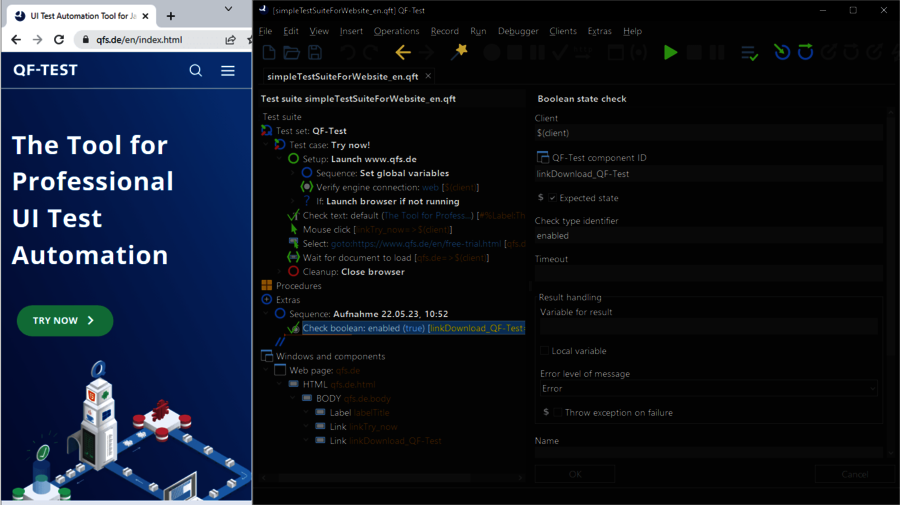Viewport: 900px width, 505px height.
Task: Click the checklist with green checkmark icon
Action: click(749, 53)
